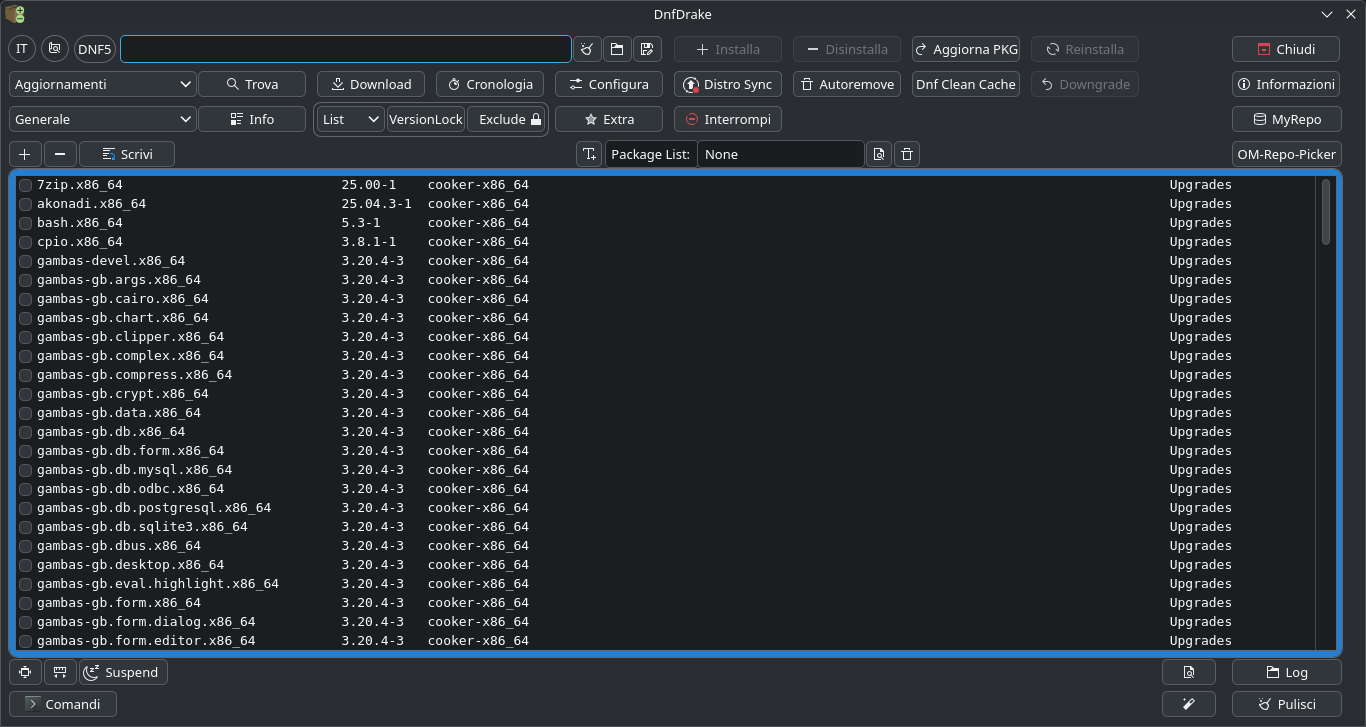Click the plus icon button above the package list
1366x727 pixels.
tap(25, 154)
